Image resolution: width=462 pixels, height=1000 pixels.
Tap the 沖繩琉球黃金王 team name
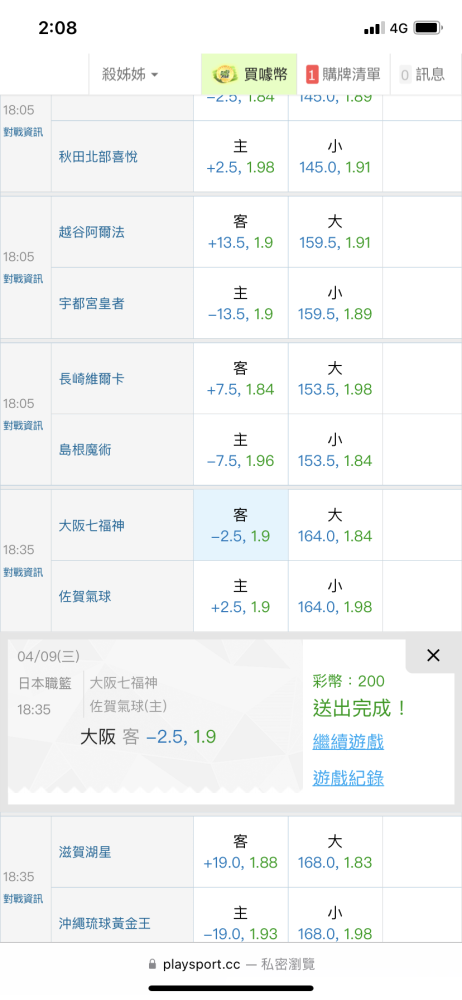tap(105, 923)
